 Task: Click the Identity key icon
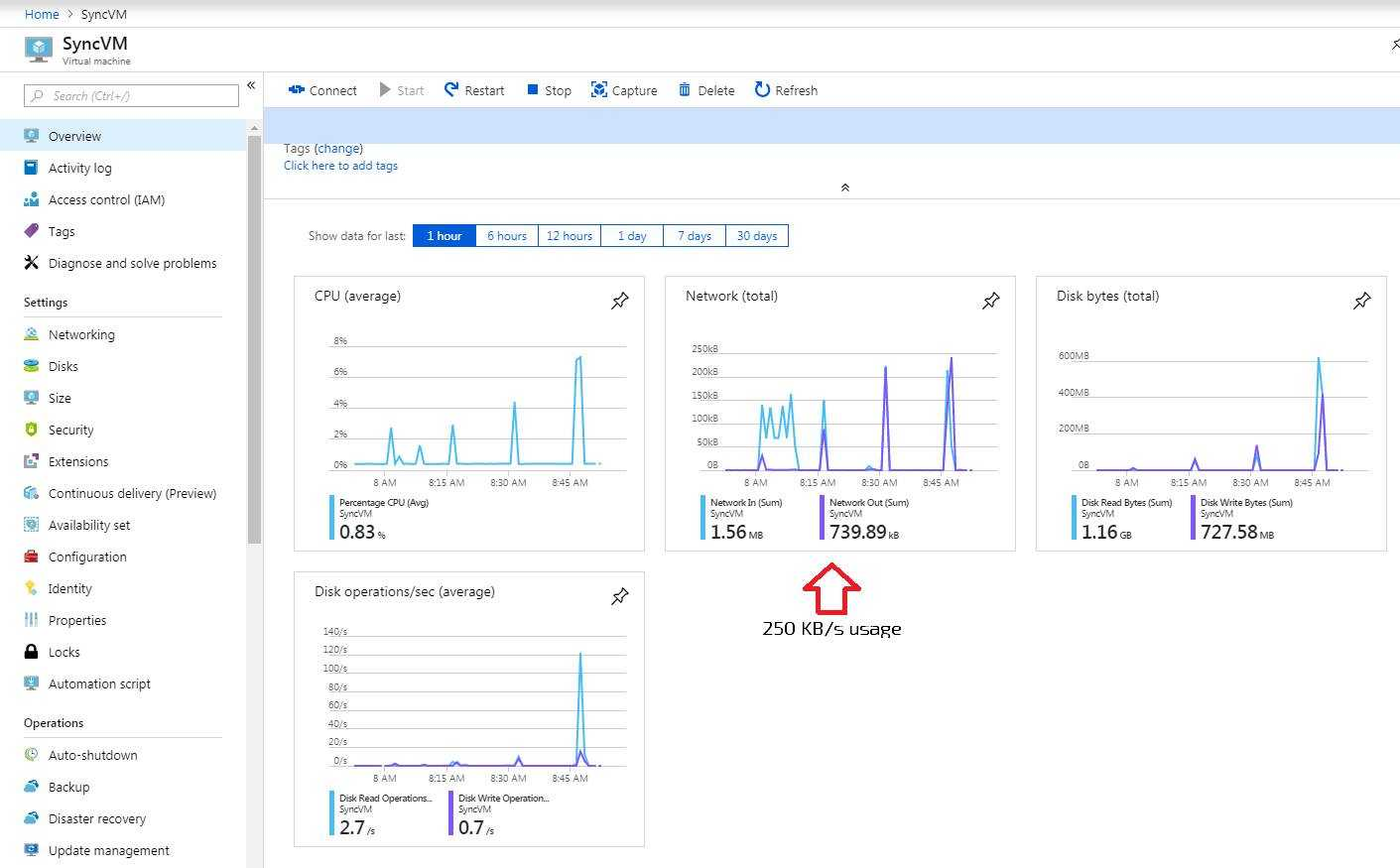pyautogui.click(x=32, y=588)
